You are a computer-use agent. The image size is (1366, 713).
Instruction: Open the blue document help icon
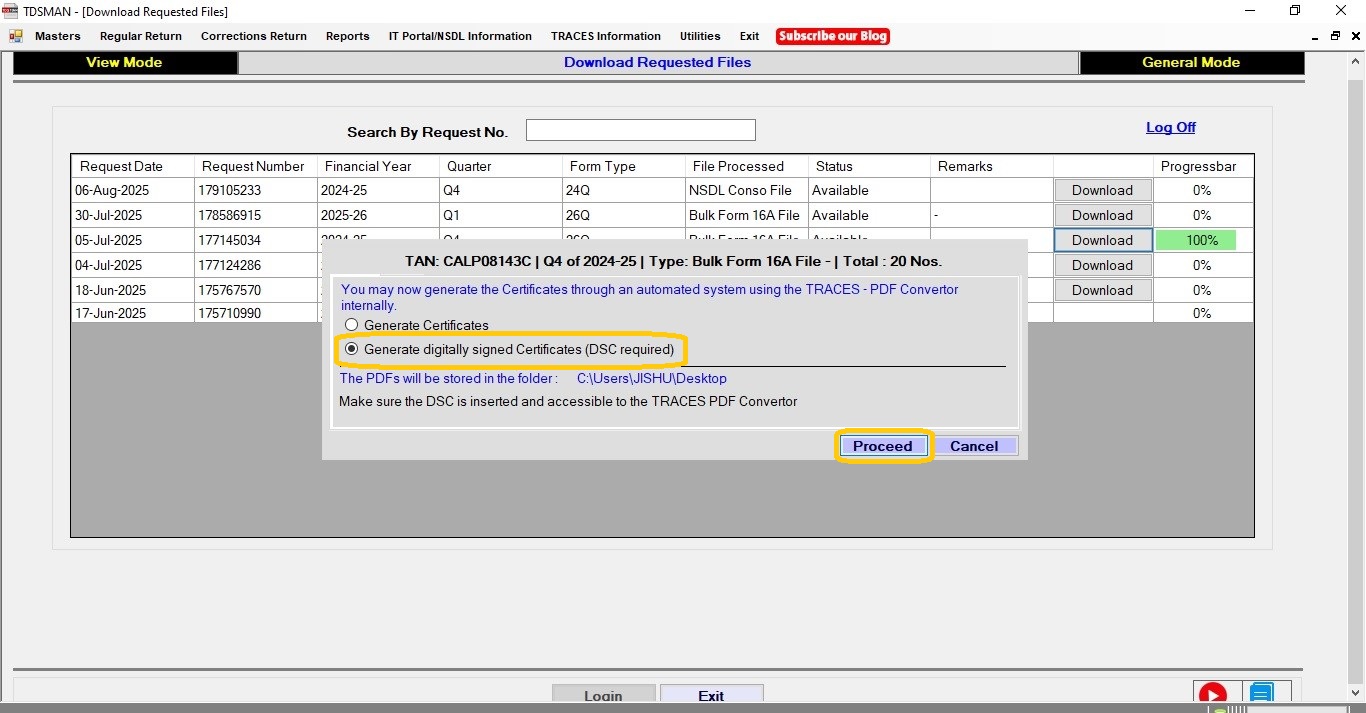1261,695
